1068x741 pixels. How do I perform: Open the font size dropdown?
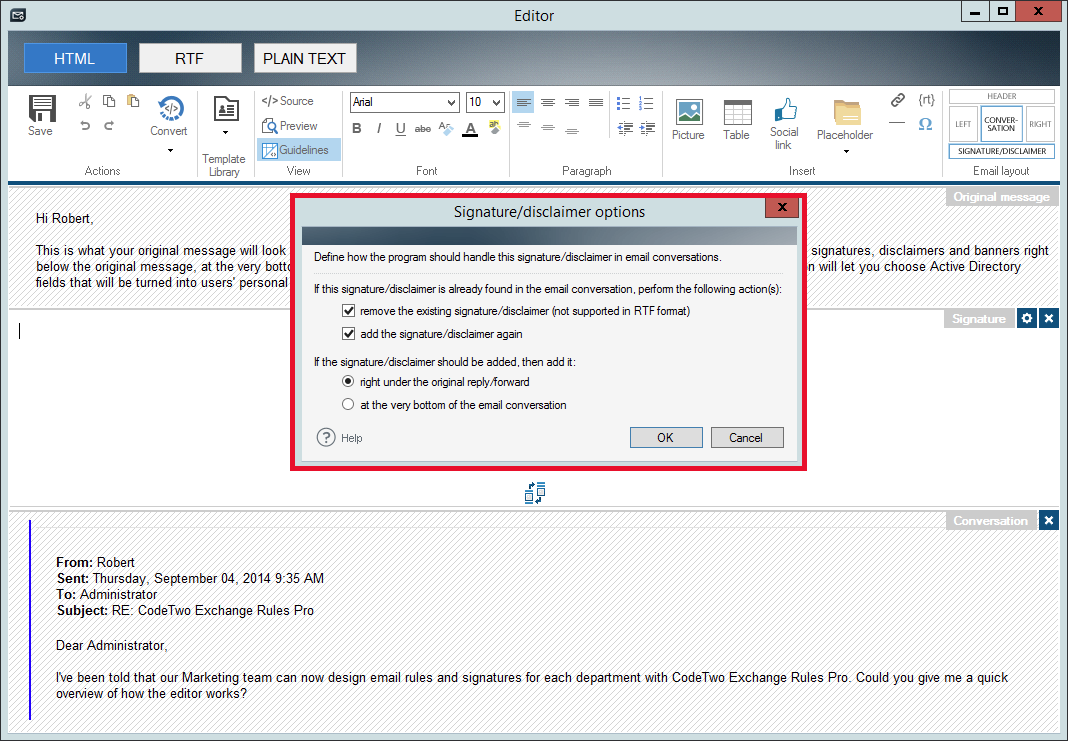(497, 102)
